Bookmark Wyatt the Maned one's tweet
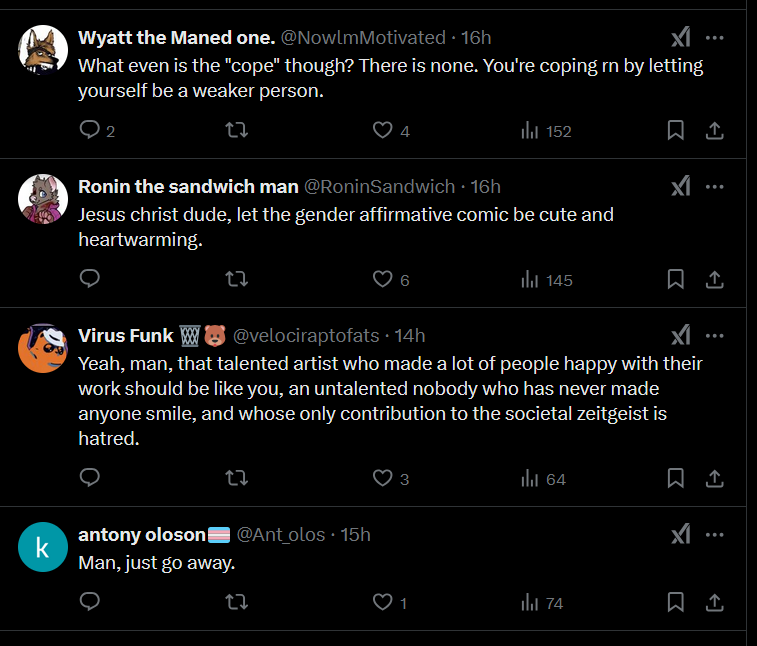 [x=675, y=130]
